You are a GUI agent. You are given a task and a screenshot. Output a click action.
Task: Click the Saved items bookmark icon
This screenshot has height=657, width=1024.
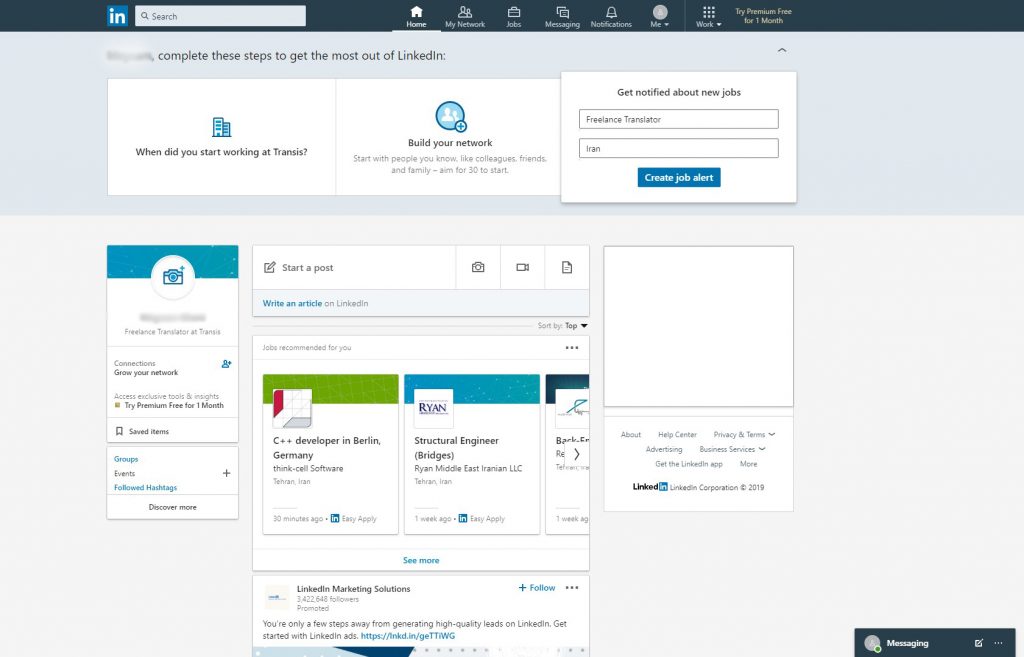119,431
